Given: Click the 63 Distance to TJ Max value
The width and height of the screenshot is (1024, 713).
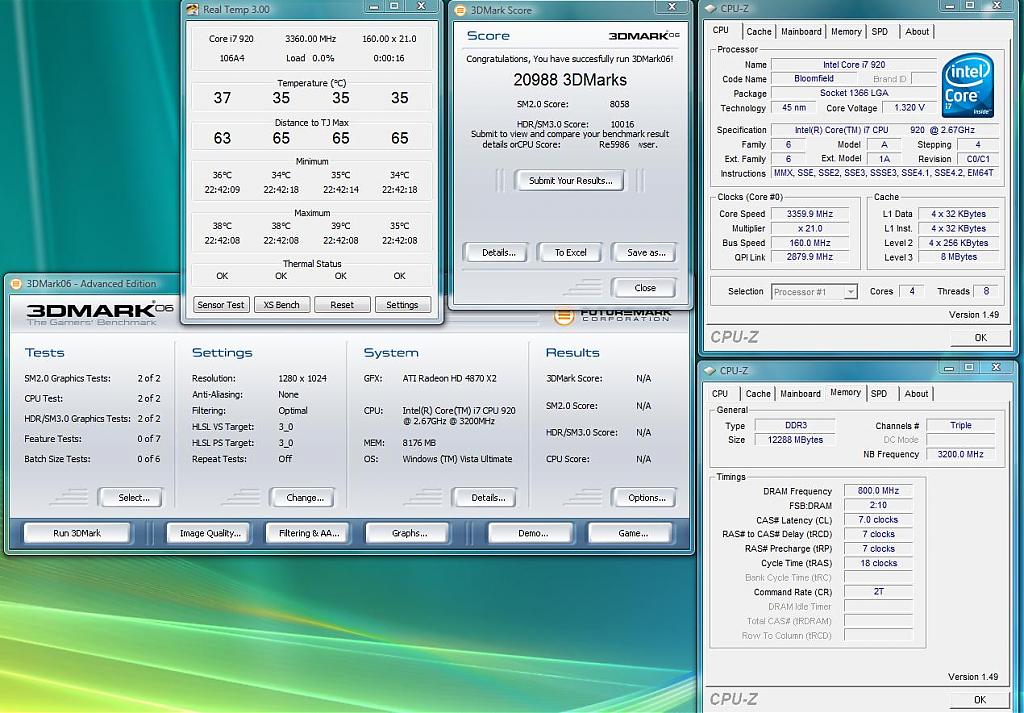Looking at the screenshot, I should tap(222, 138).
